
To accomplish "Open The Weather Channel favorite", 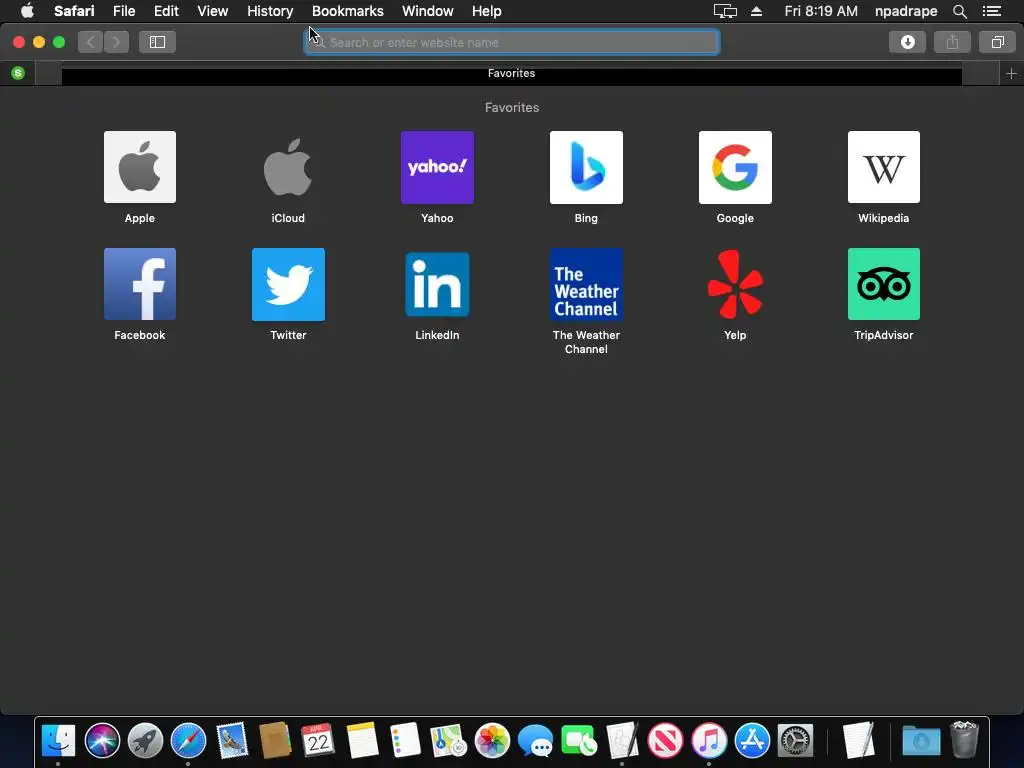I will [x=586, y=284].
